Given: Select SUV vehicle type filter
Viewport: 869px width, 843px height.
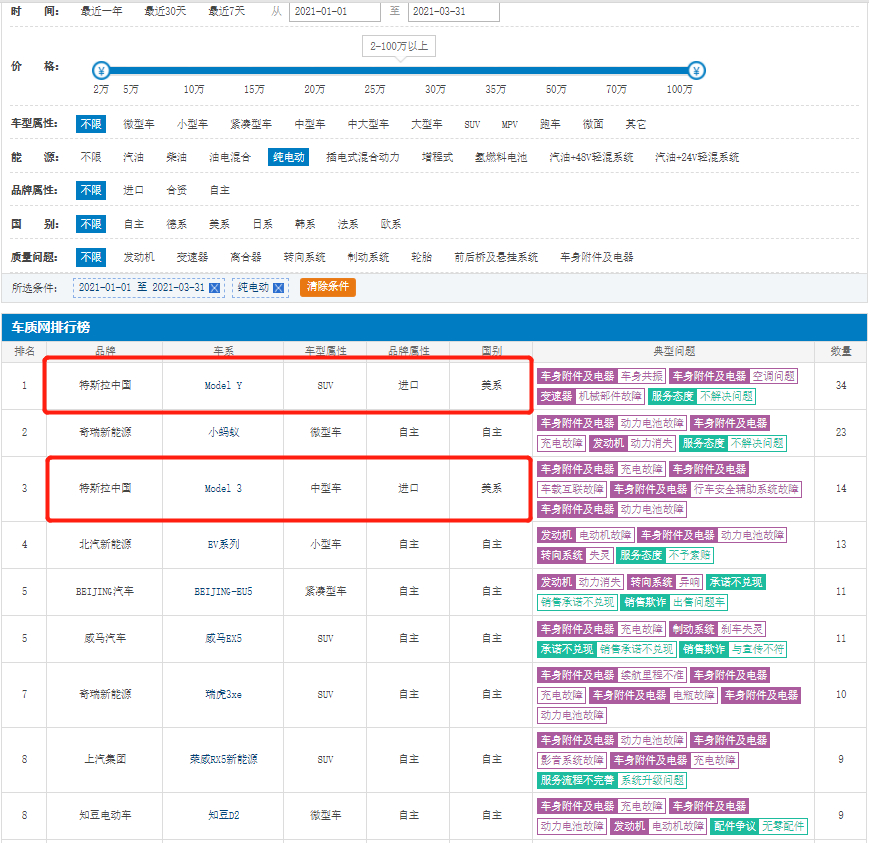Looking at the screenshot, I should point(472,125).
